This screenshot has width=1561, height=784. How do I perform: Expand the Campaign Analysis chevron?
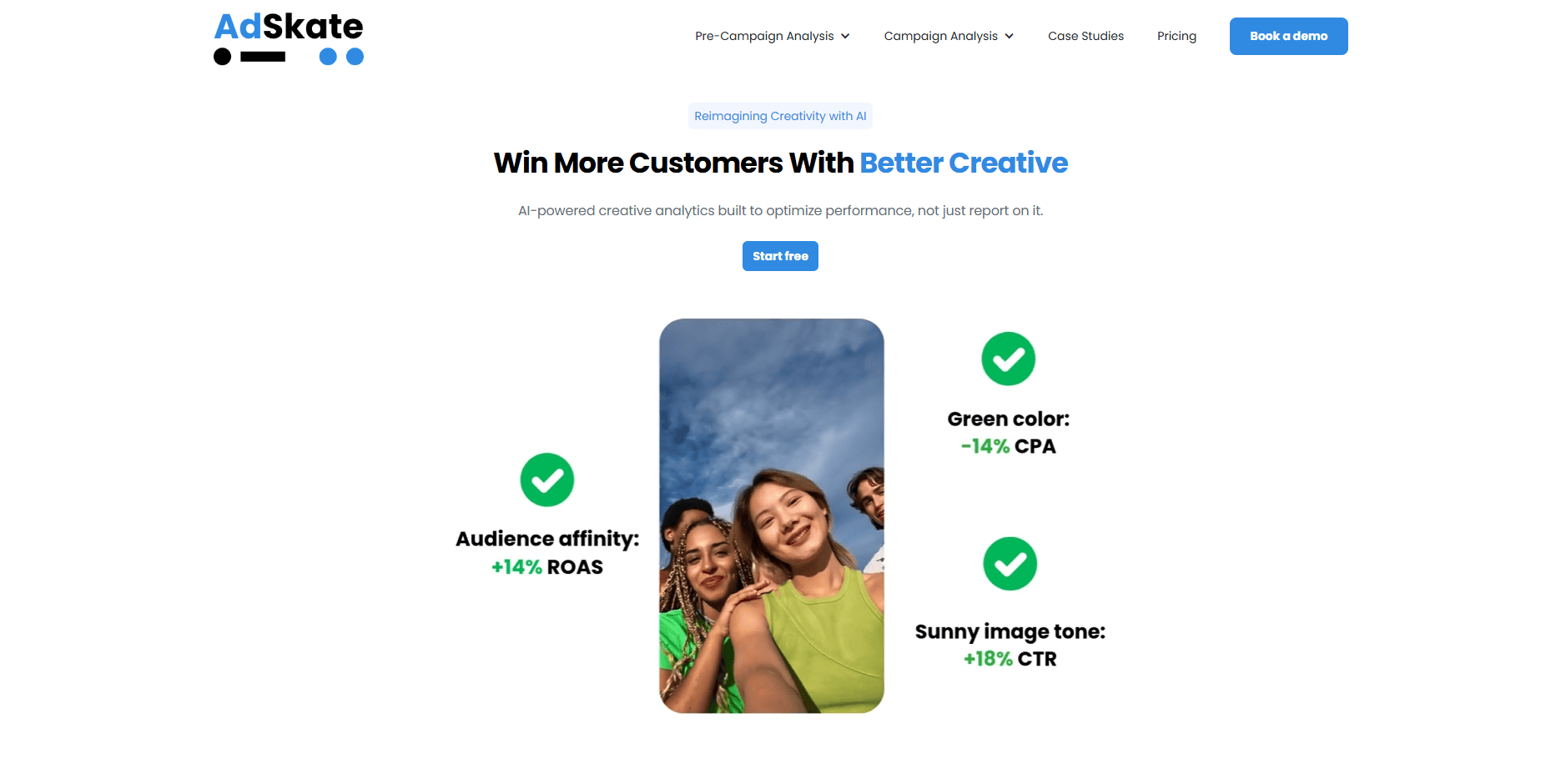coord(1010,36)
